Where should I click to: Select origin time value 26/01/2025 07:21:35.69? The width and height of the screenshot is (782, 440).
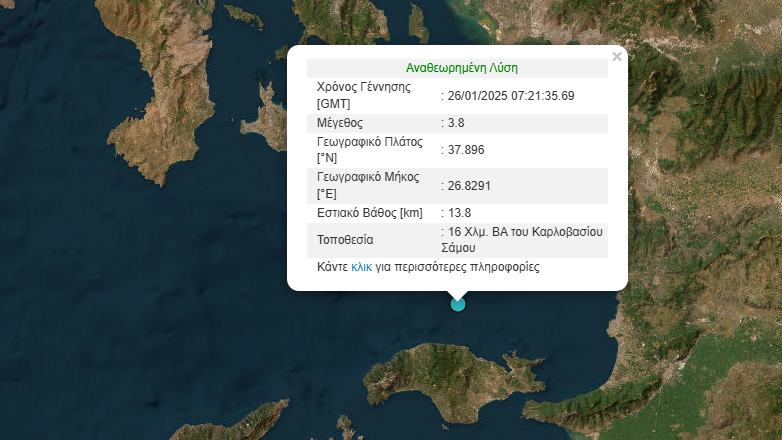click(511, 96)
